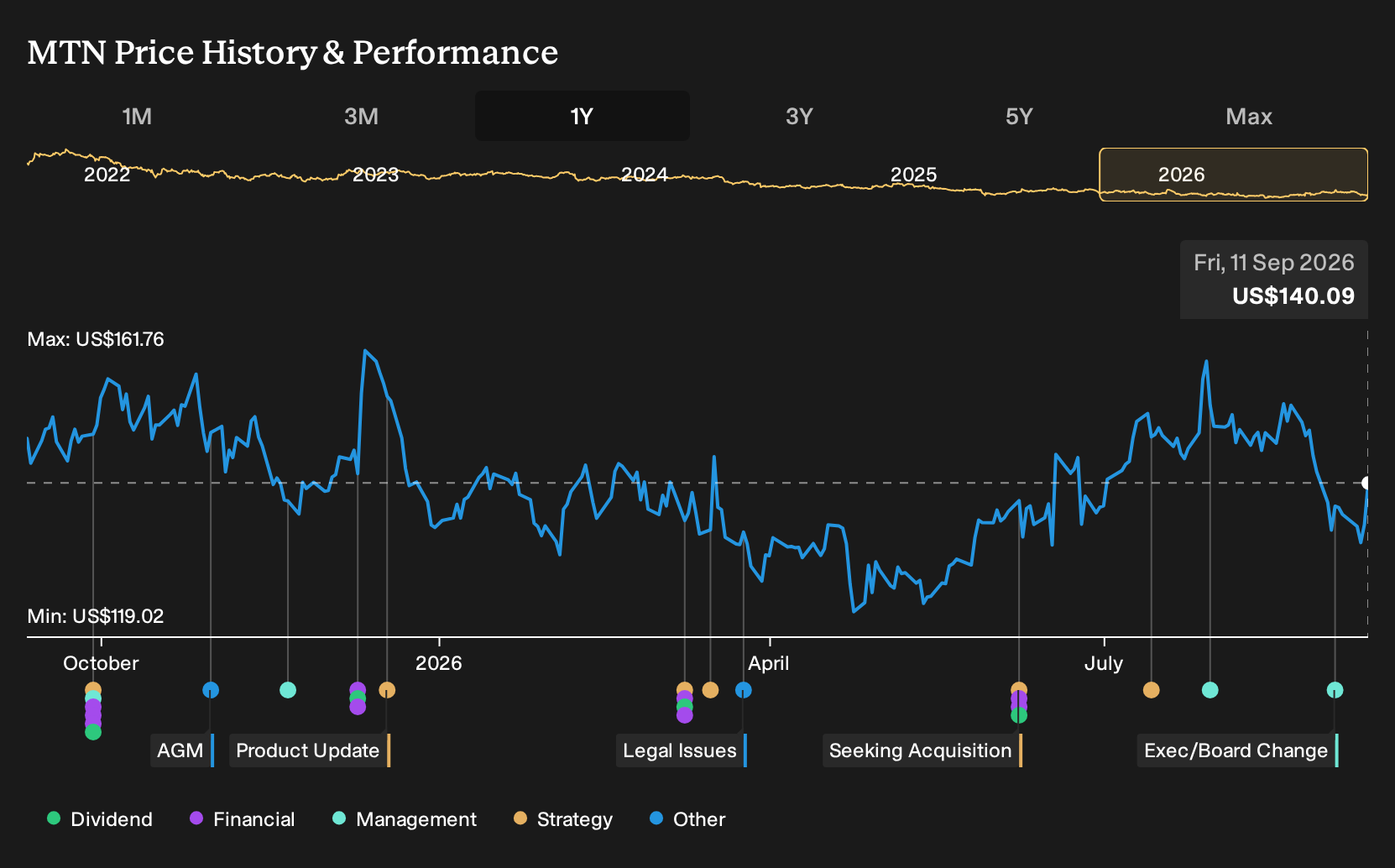
Task: Switch to the 3Y time range
Action: coord(799,116)
